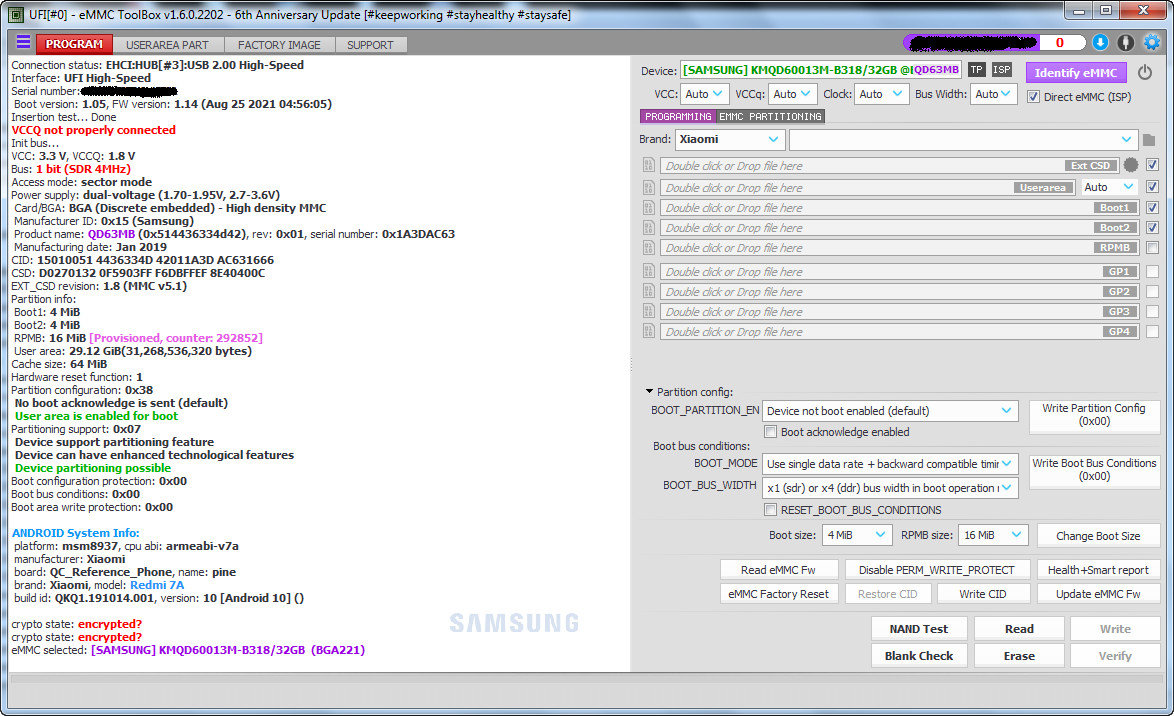Click the TP badge icon
The height and width of the screenshot is (716, 1174).
[x=976, y=70]
